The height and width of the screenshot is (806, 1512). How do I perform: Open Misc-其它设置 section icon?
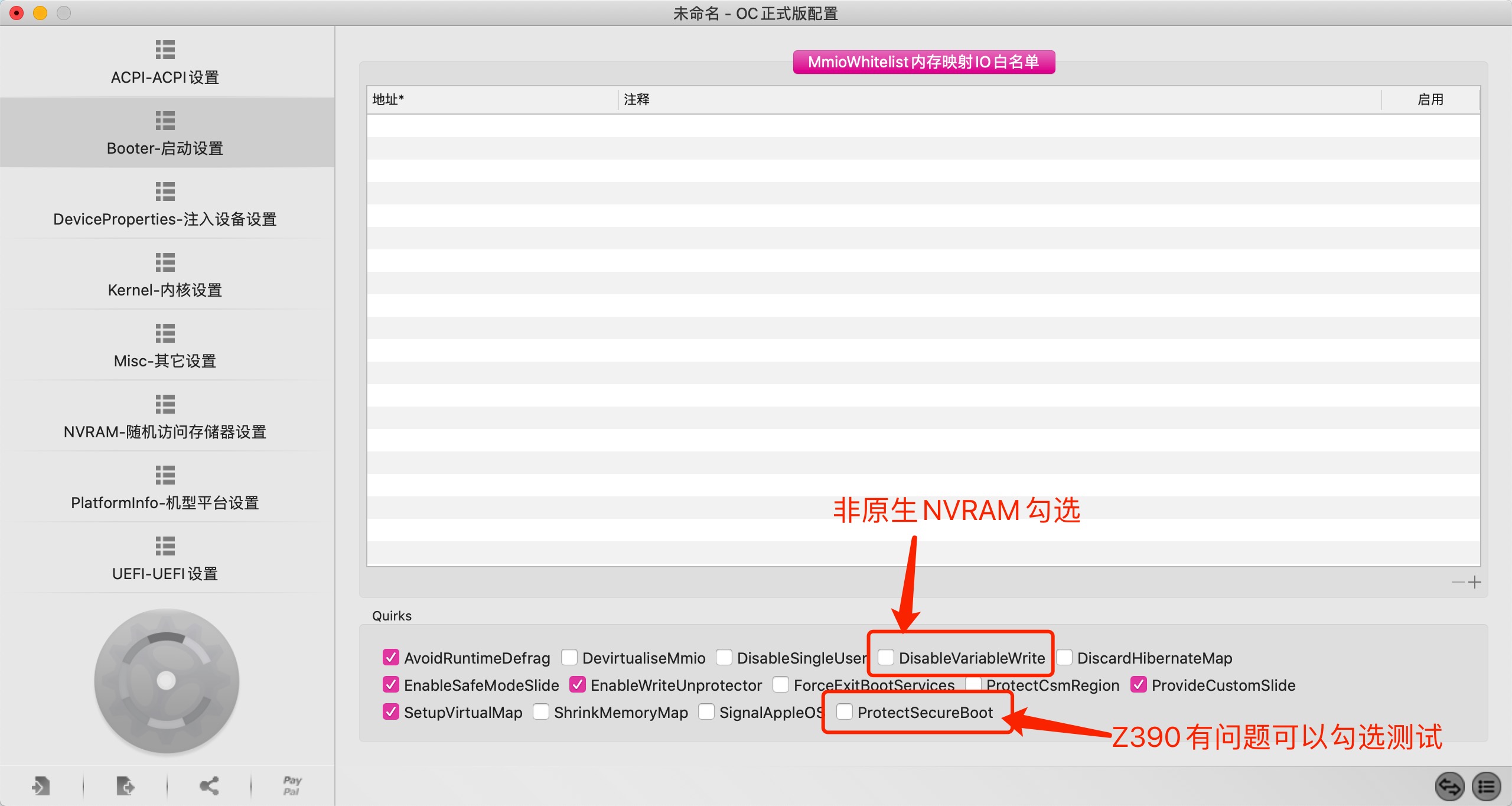(165, 333)
